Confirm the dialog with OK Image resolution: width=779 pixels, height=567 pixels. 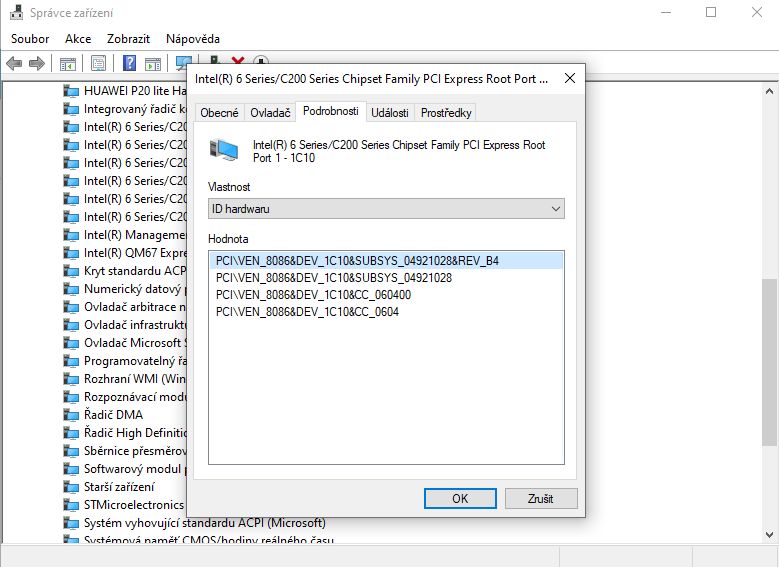click(x=460, y=498)
